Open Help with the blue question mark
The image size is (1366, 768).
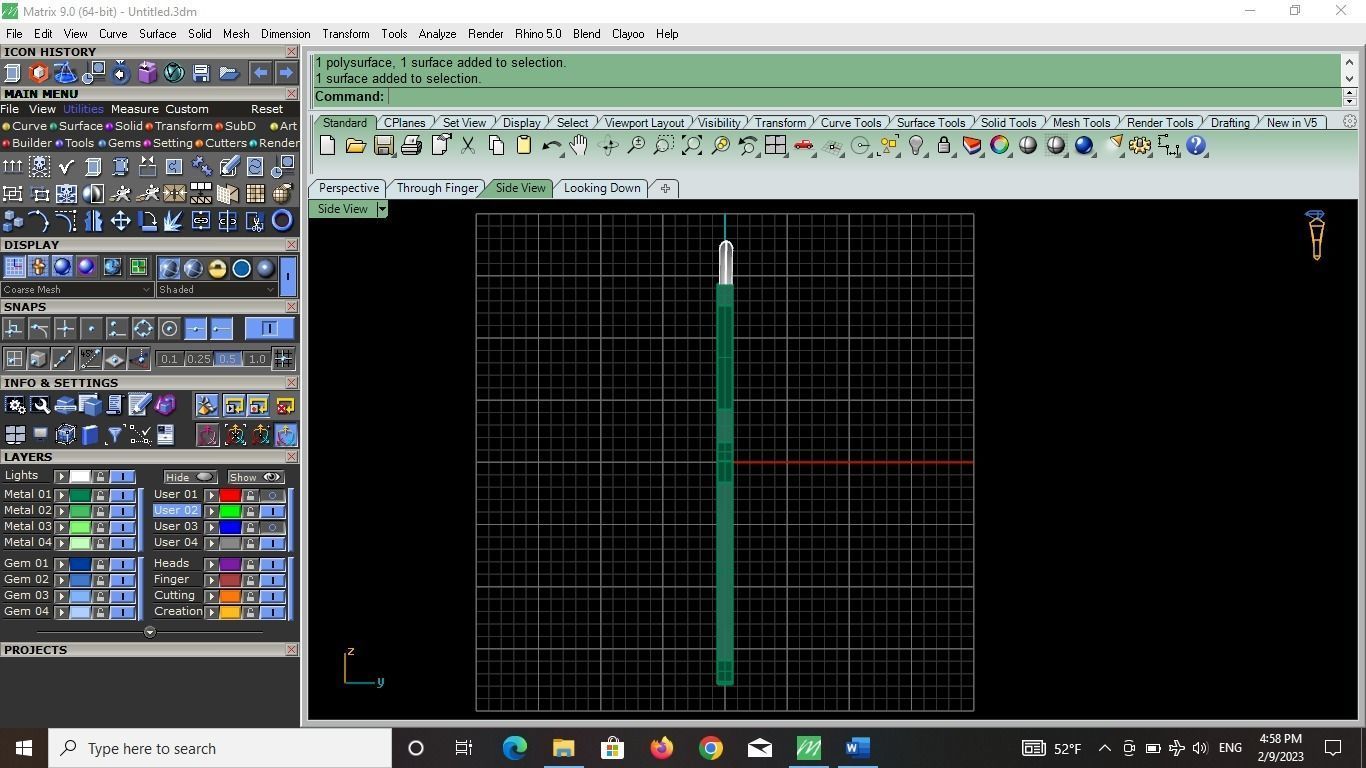tap(1195, 146)
